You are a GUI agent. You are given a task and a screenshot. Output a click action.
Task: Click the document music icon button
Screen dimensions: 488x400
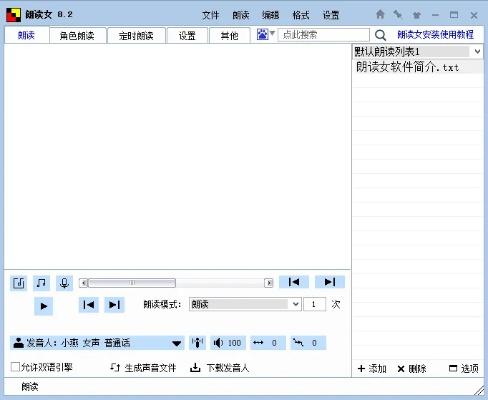click(19, 283)
